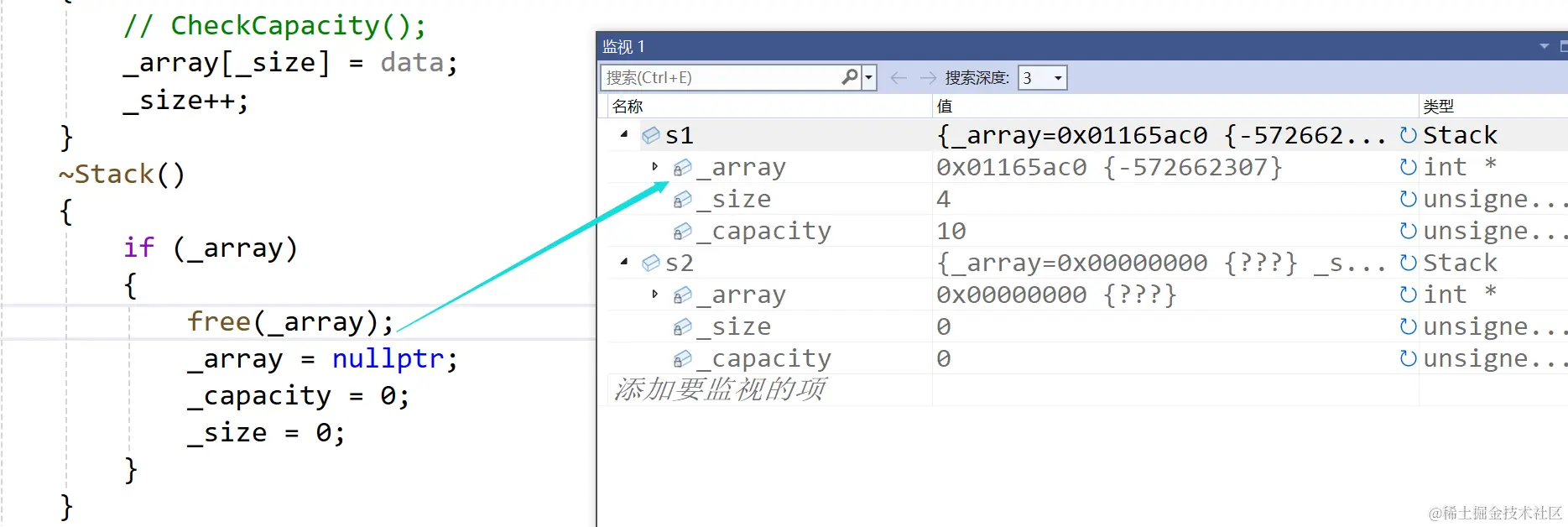The height and width of the screenshot is (527, 1568).
Task: Click s1 _array field icon
Action: click(x=683, y=167)
